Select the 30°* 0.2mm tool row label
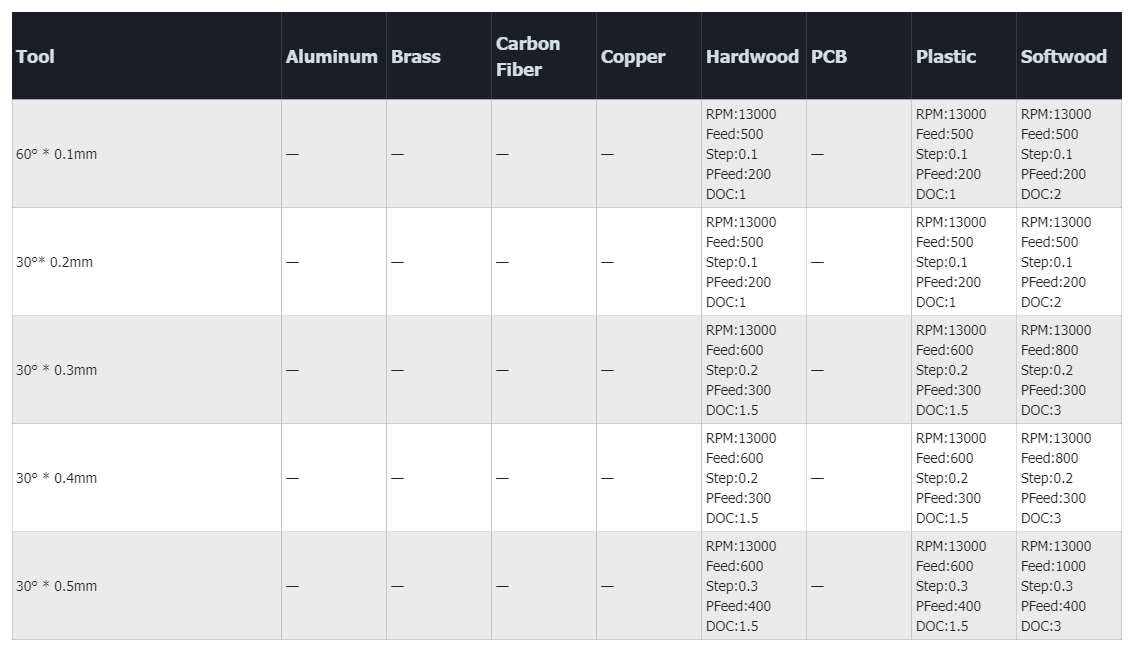The image size is (1134, 652). pos(55,263)
